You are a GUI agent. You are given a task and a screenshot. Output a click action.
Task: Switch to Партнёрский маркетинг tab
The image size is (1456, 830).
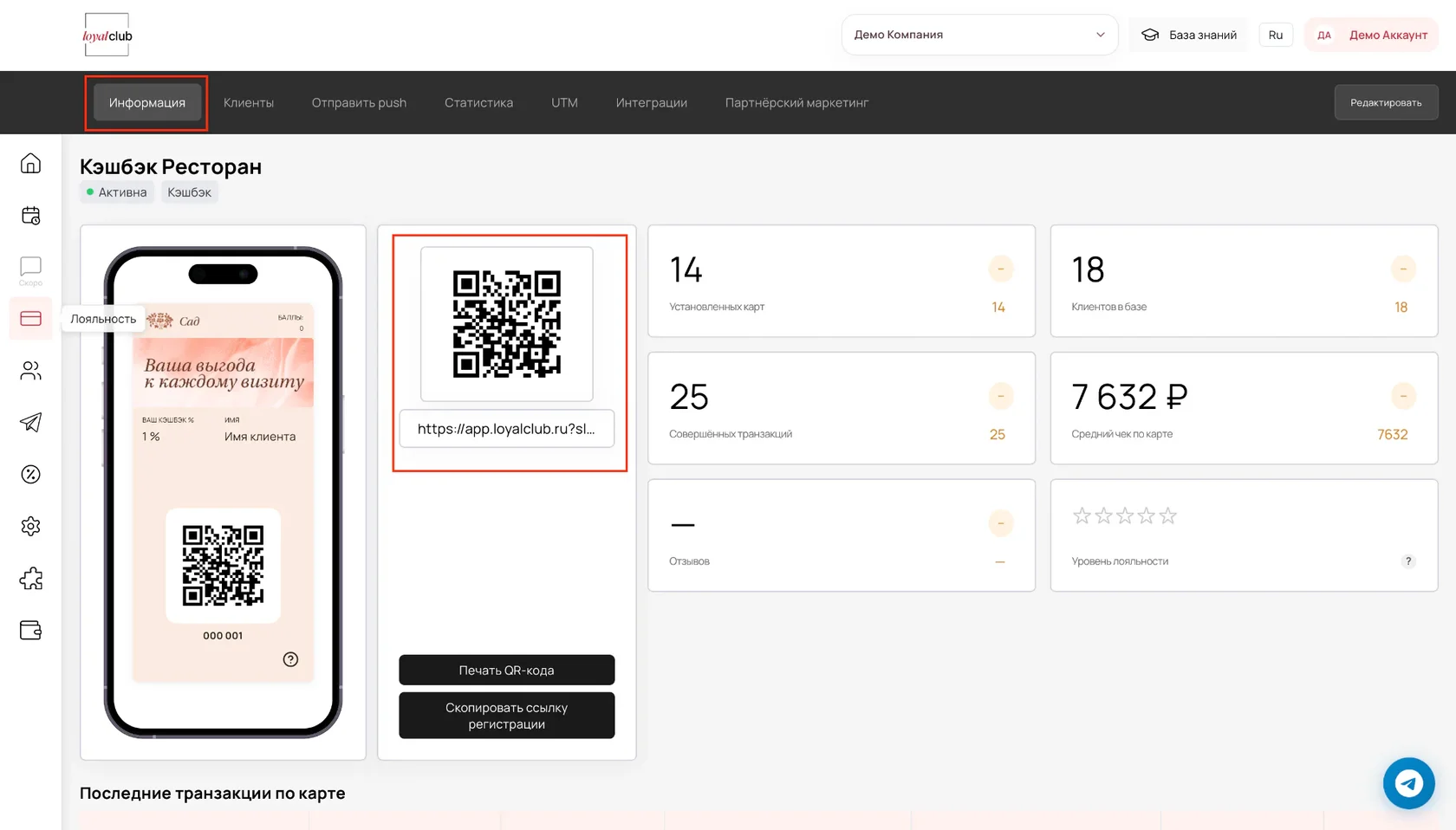click(x=796, y=102)
